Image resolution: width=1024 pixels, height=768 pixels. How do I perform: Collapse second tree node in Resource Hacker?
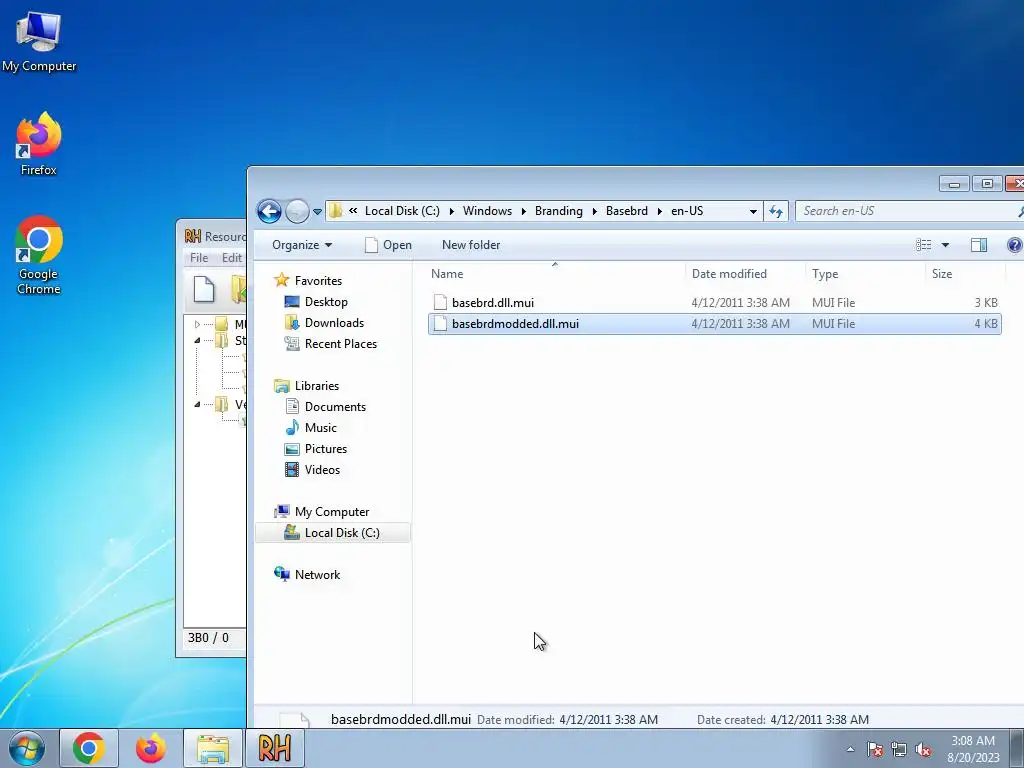197,340
